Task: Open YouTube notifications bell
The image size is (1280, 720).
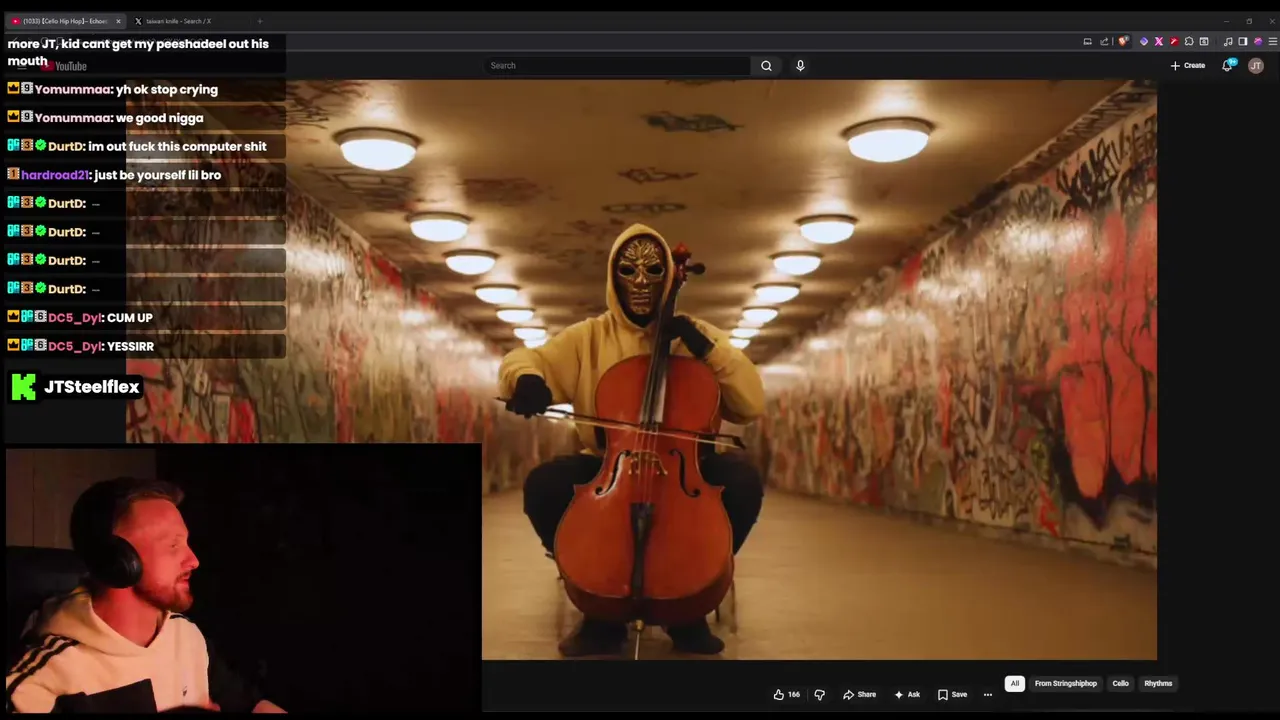Action: tap(1228, 65)
